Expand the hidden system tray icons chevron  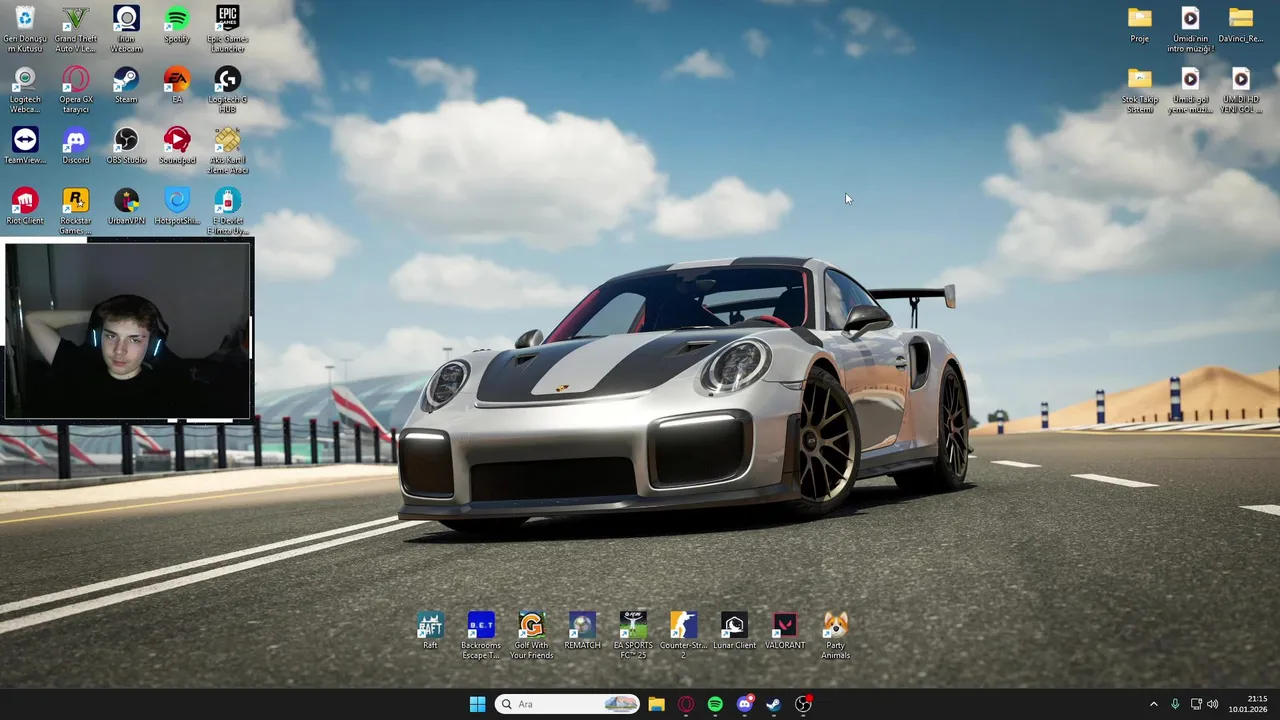coord(1153,704)
